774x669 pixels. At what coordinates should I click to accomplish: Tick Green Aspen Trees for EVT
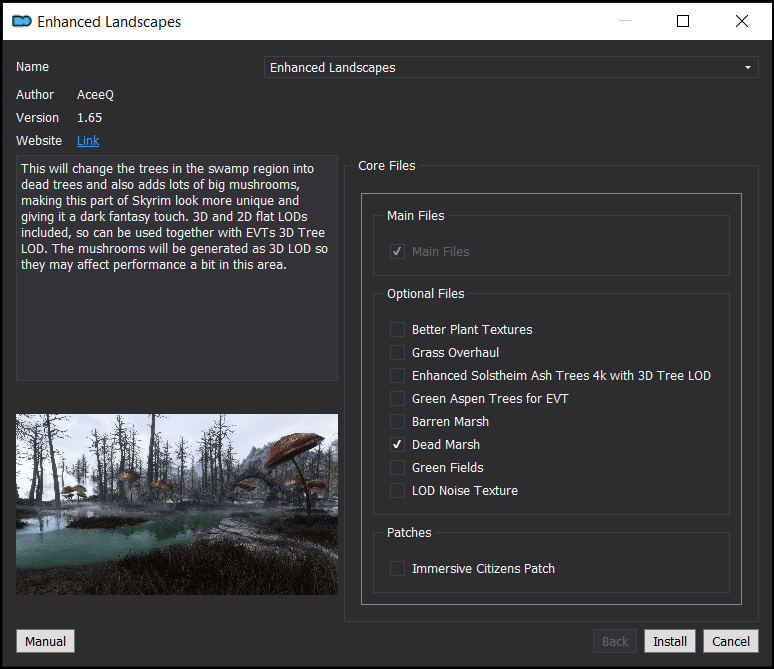pyautogui.click(x=397, y=398)
